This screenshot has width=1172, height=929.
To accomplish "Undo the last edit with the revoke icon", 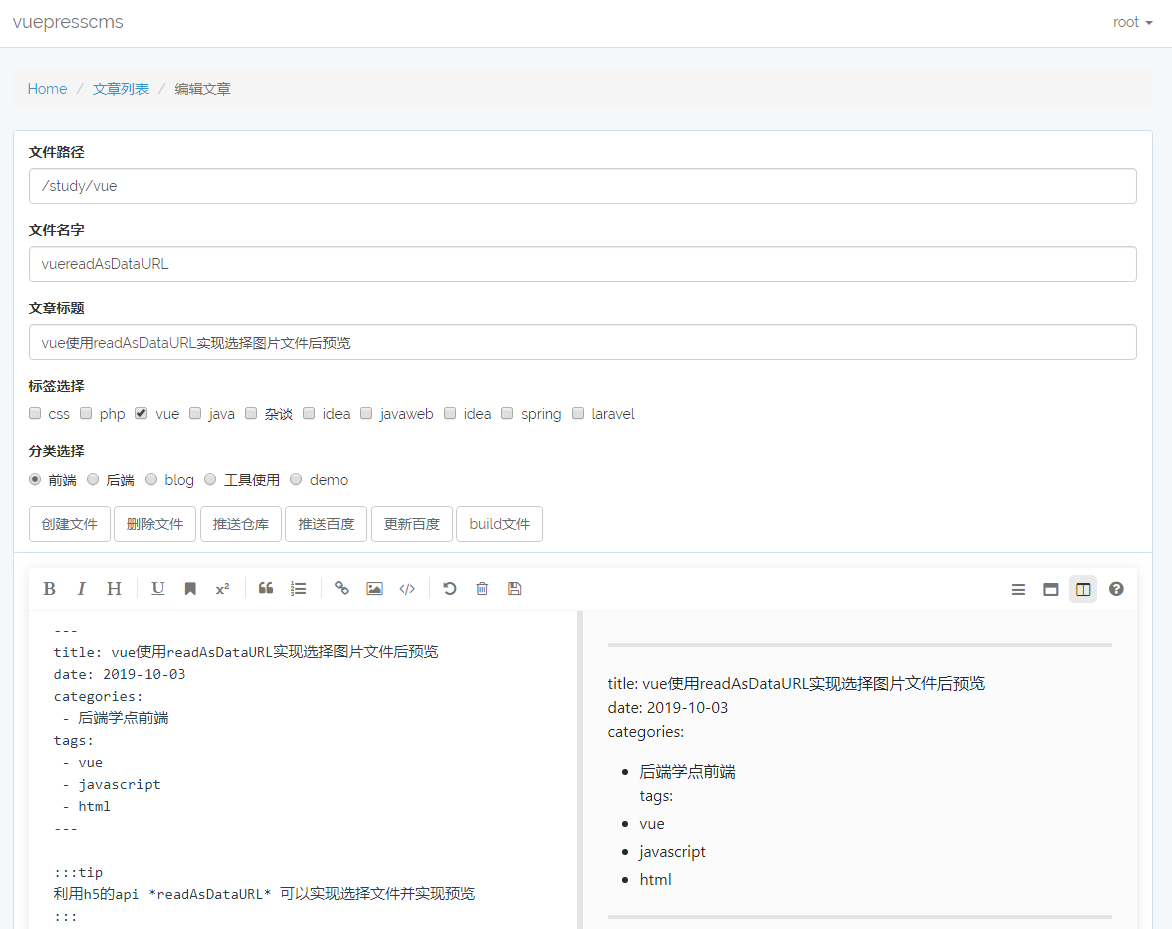I will (x=450, y=589).
